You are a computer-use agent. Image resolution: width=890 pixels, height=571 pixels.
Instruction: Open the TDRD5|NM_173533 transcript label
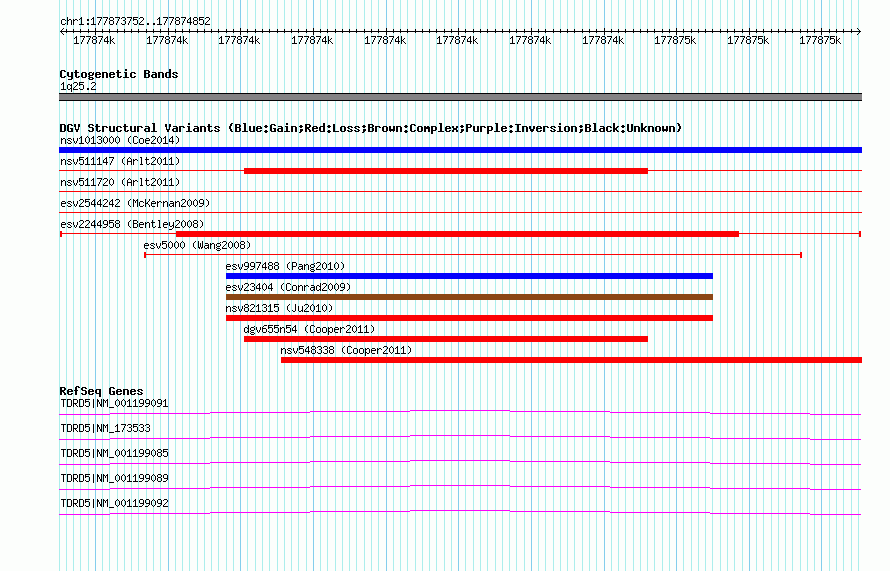(106, 429)
